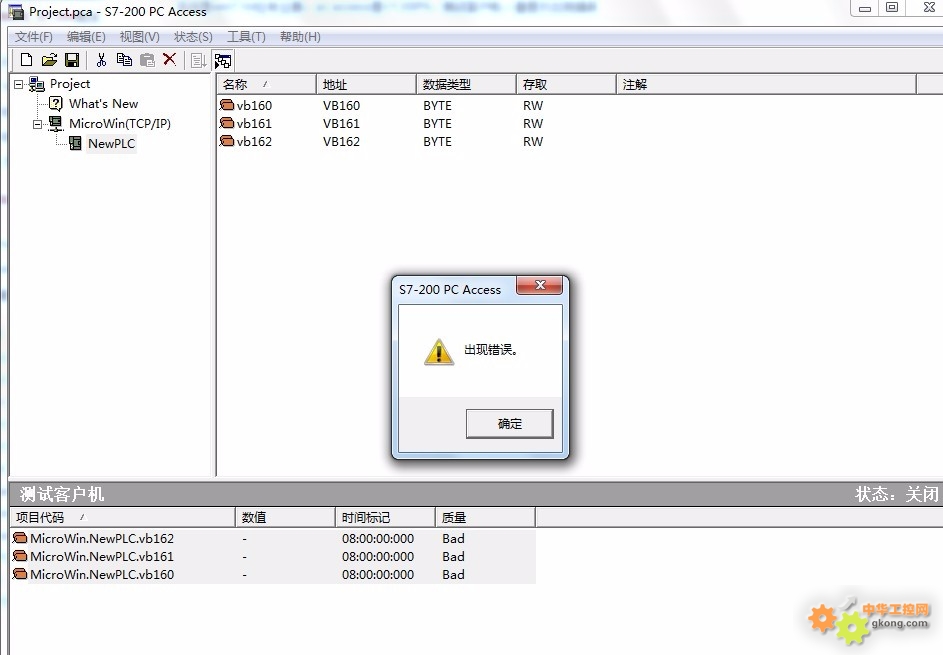
Task: Select What's New in the tree
Action: pyautogui.click(x=103, y=103)
